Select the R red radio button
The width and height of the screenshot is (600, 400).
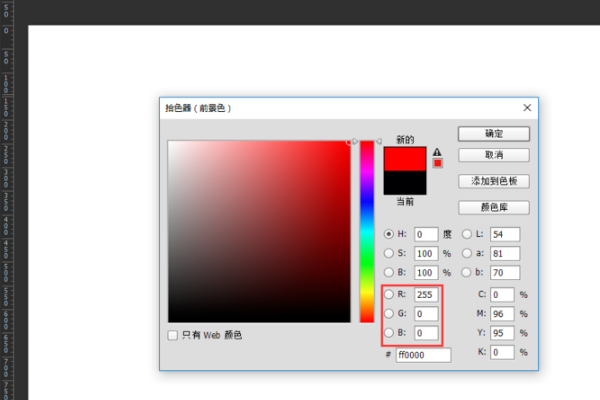[x=389, y=295]
